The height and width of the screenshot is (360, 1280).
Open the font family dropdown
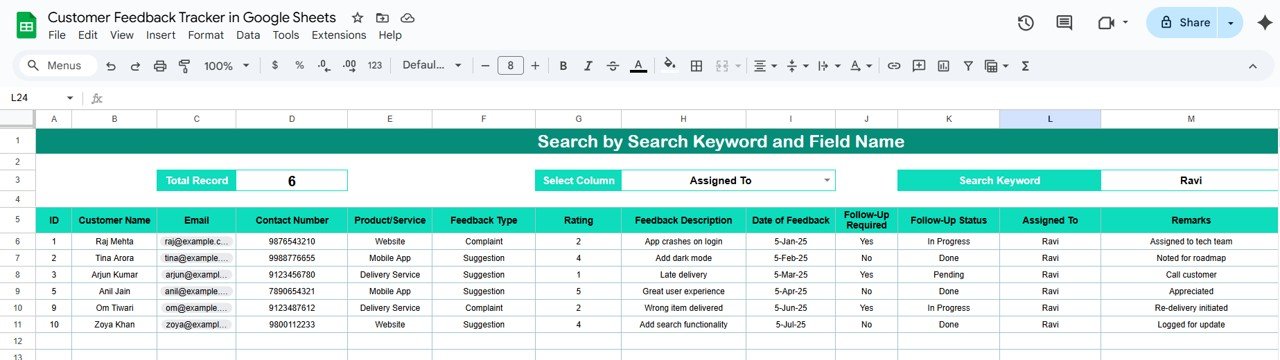(x=432, y=66)
